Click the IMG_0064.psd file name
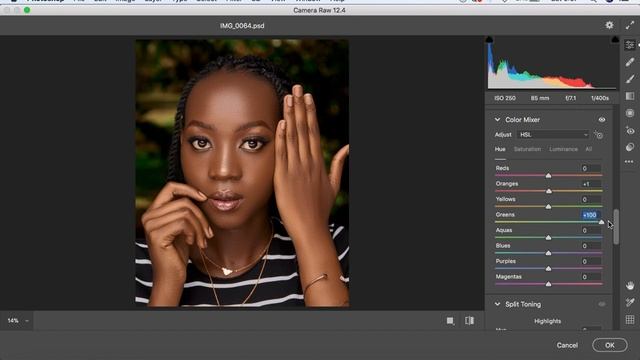The width and height of the screenshot is (640, 360). [x=242, y=26]
